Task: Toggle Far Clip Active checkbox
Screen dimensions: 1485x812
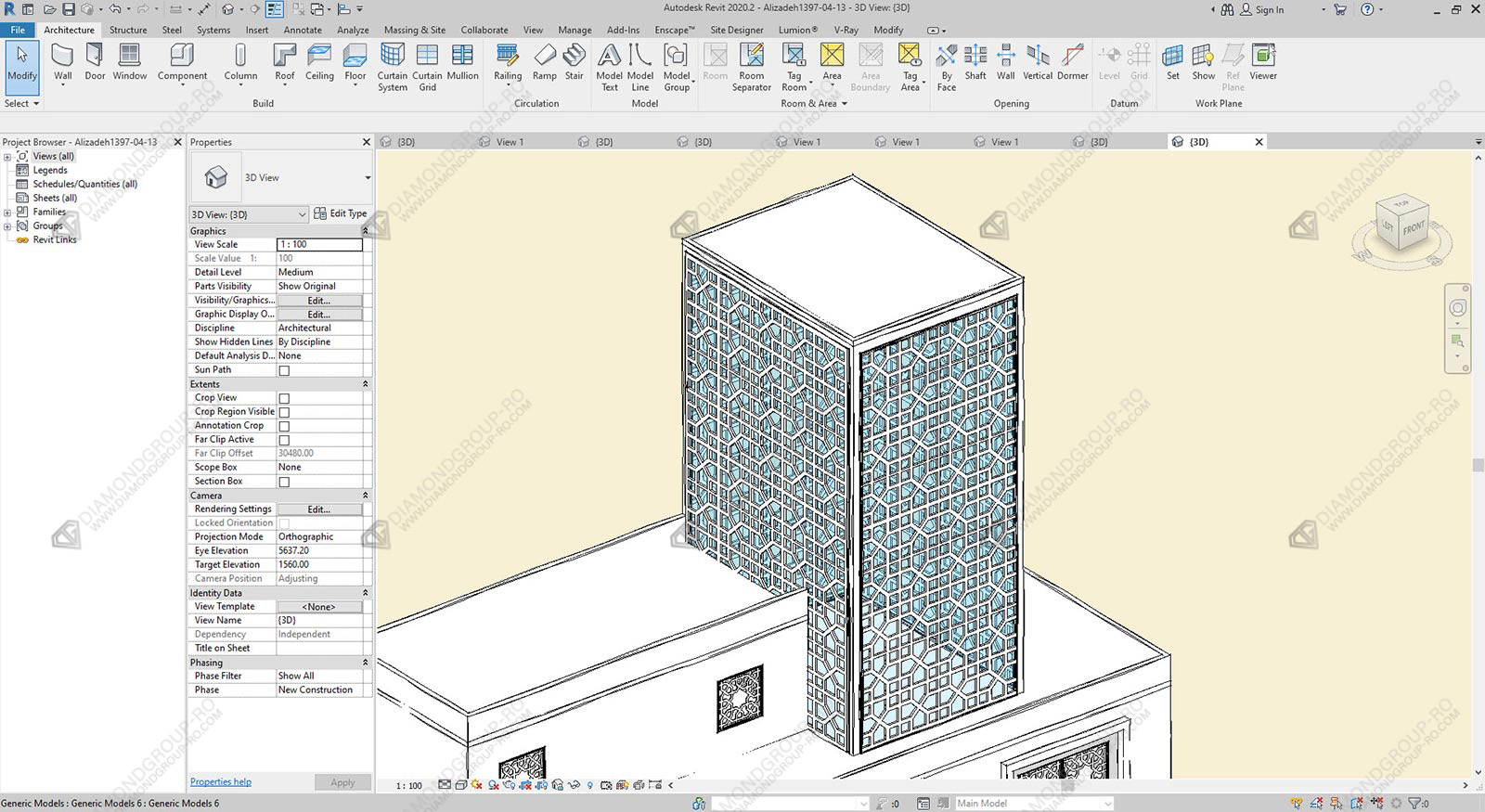Action: point(284,440)
